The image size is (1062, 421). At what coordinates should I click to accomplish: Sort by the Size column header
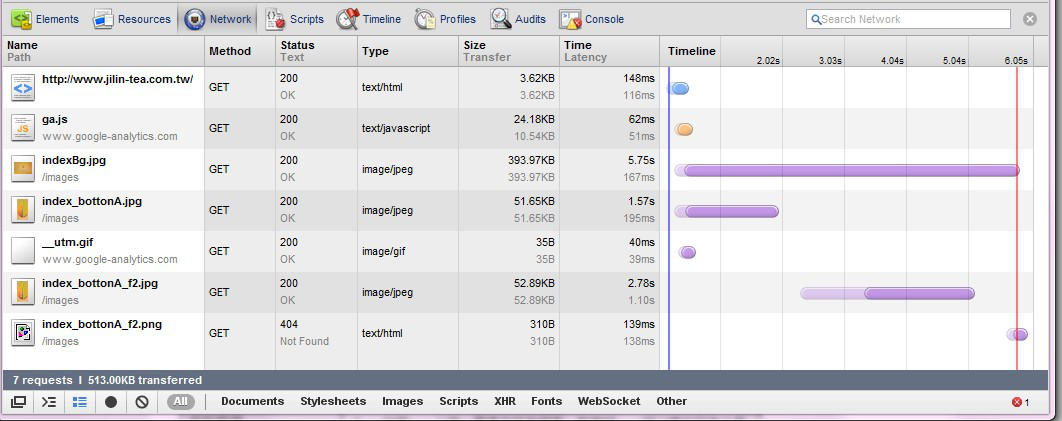point(509,51)
